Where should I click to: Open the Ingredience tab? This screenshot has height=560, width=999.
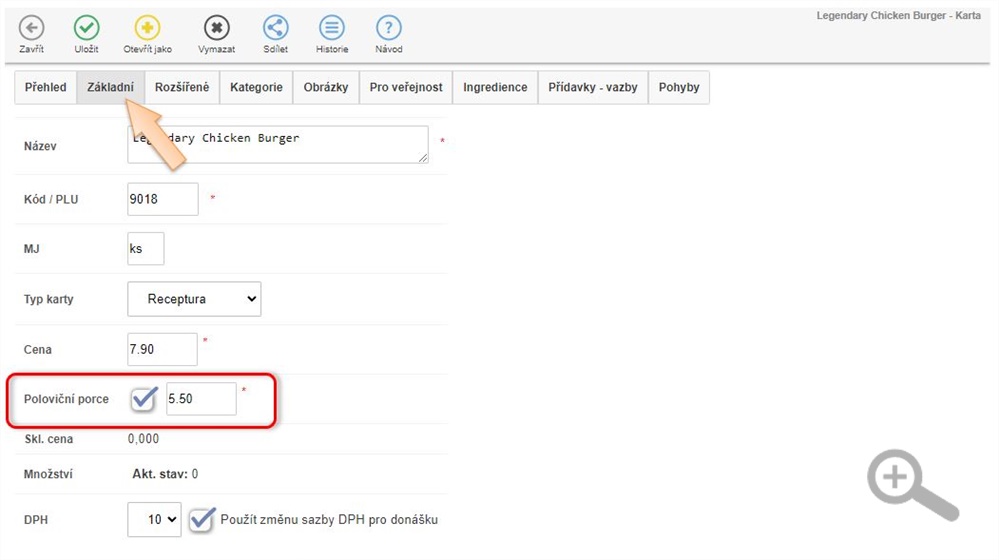495,88
